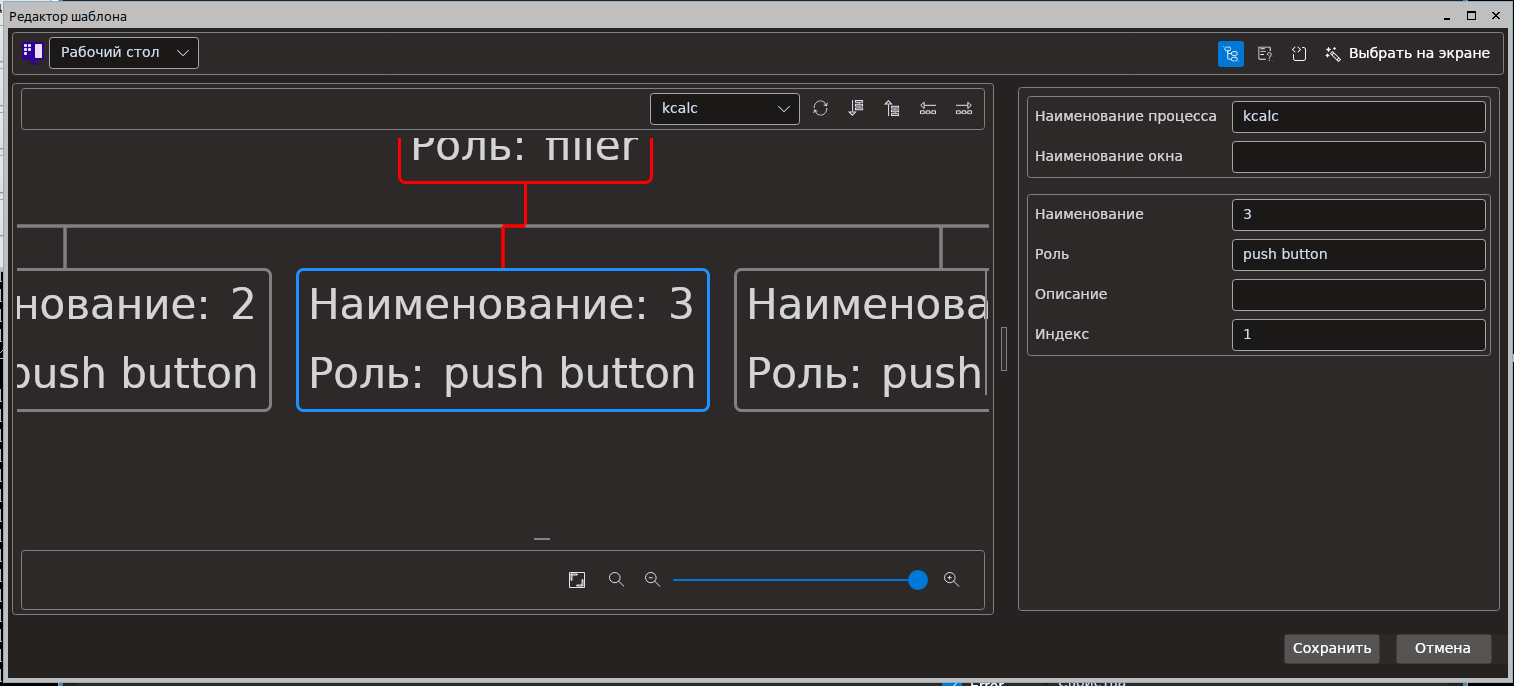This screenshot has width=1514, height=686.
Task: Open the "Рабочий стол" dropdown
Action: point(124,53)
